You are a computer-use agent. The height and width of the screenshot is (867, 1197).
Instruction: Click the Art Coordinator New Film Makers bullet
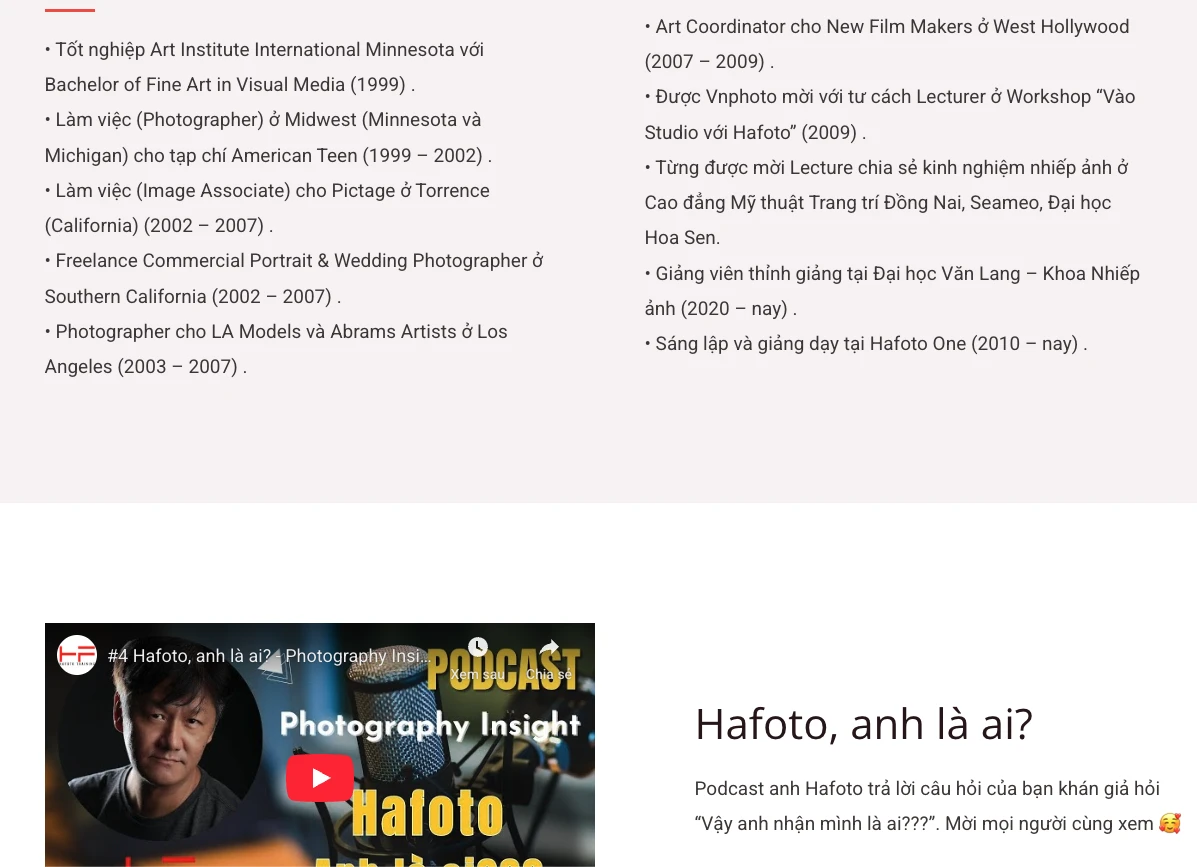886,44
